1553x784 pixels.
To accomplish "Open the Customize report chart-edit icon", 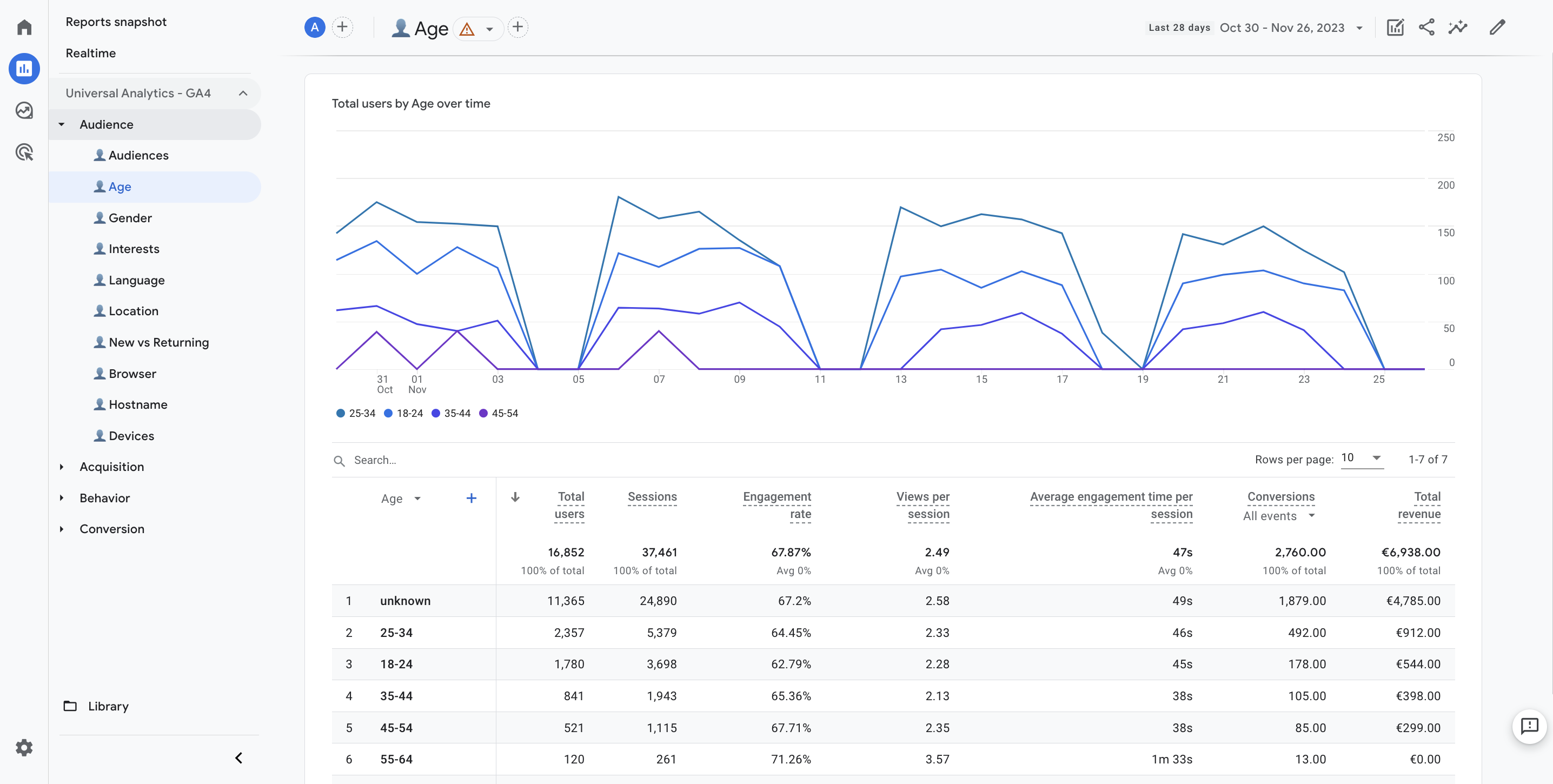I will point(1395,27).
